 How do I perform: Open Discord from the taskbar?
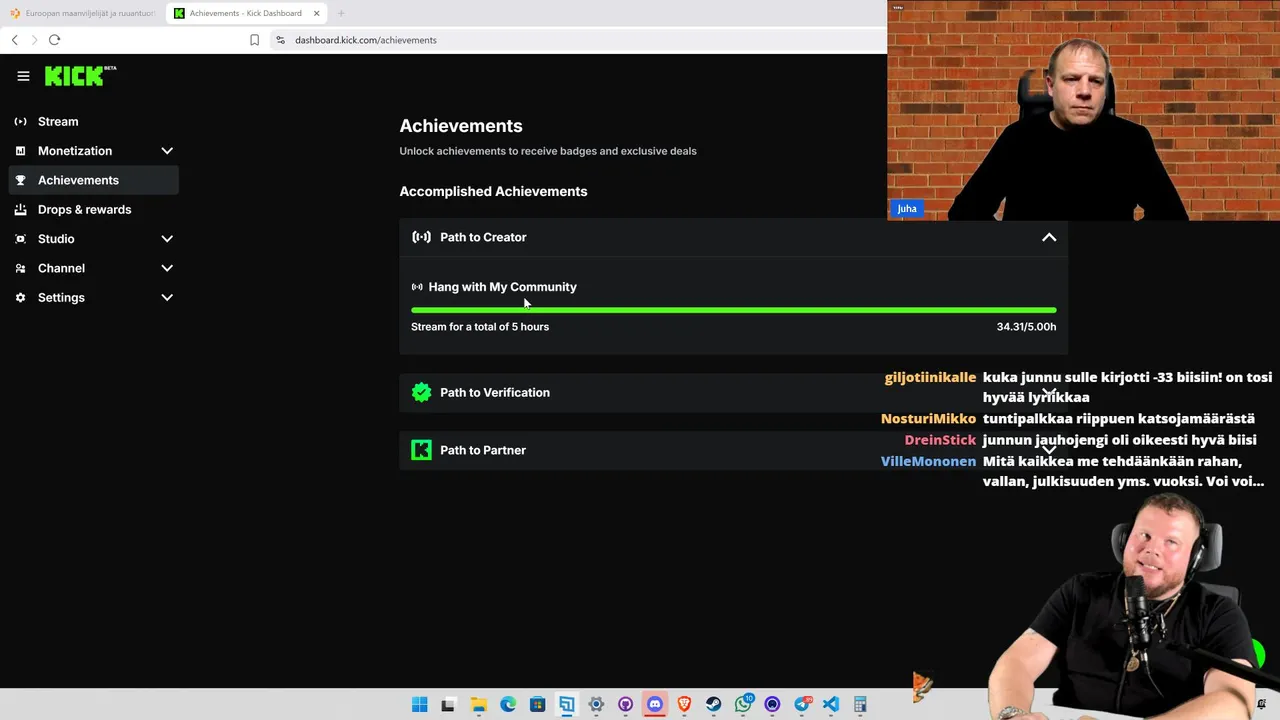(655, 704)
